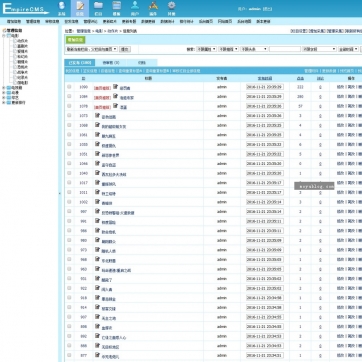Click the edit icon in row ID 1040
The width and height of the screenshot is (362, 362).
pyautogui.click(x=97, y=173)
